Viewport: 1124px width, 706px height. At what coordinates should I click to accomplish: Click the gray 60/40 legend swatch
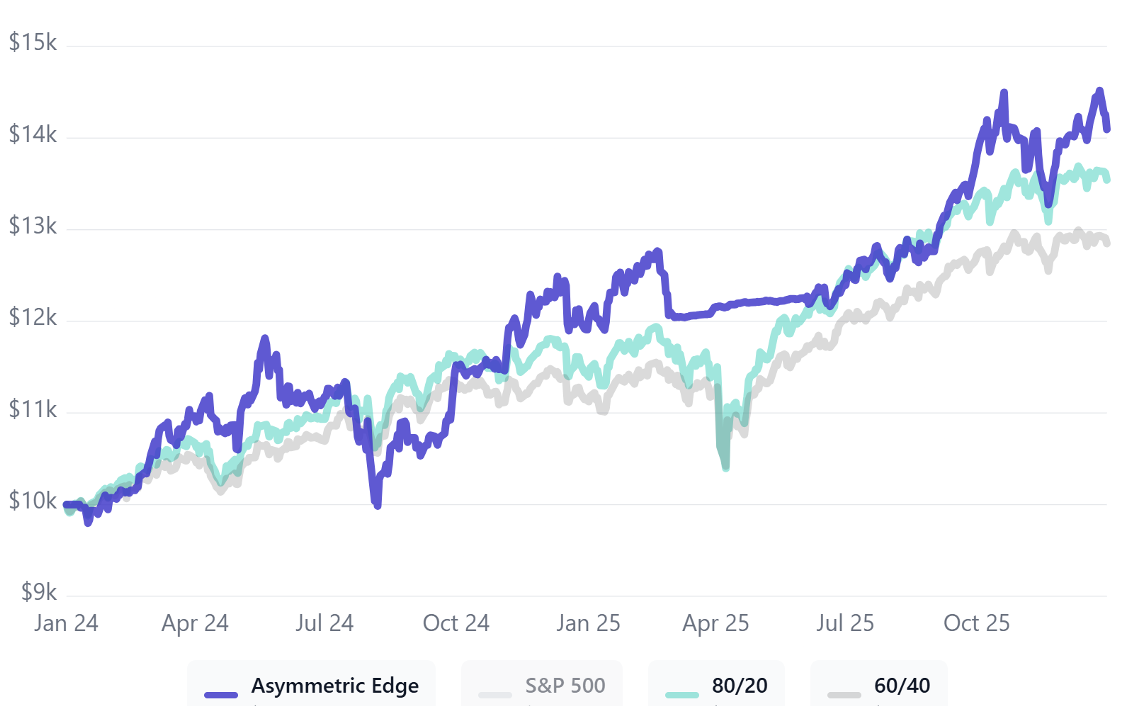click(844, 694)
